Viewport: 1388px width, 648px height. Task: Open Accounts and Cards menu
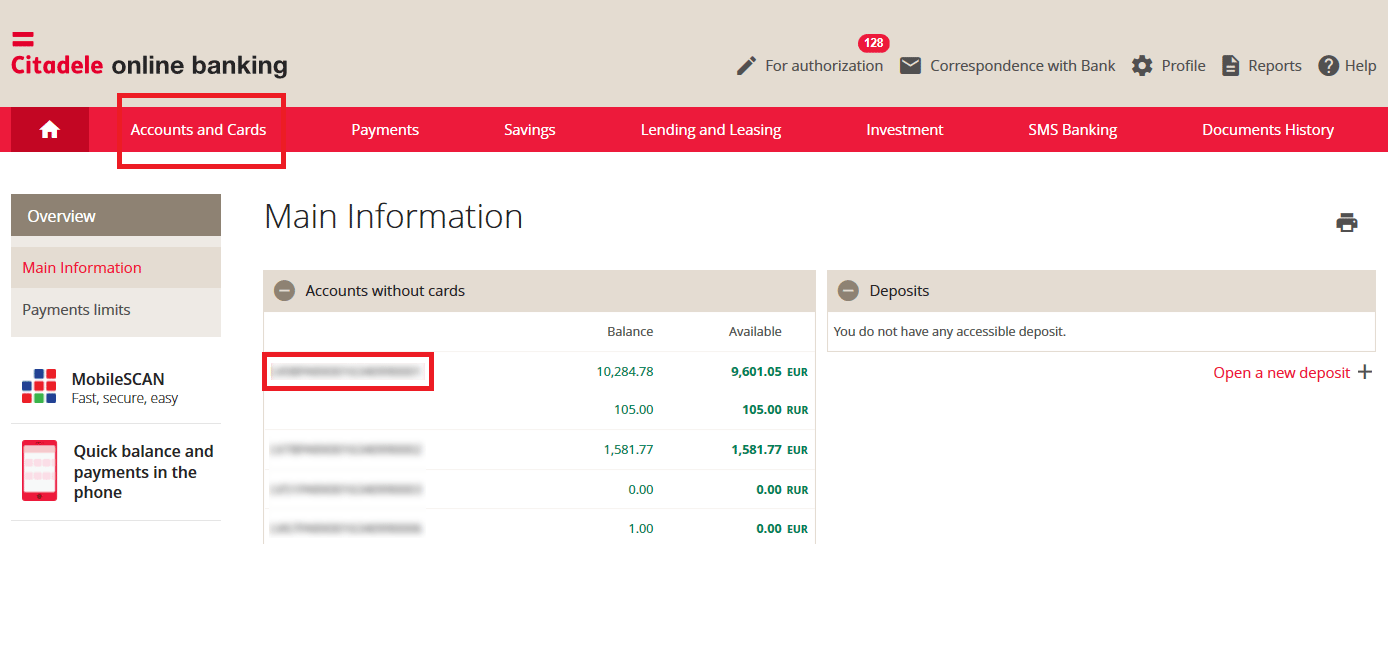pos(198,130)
